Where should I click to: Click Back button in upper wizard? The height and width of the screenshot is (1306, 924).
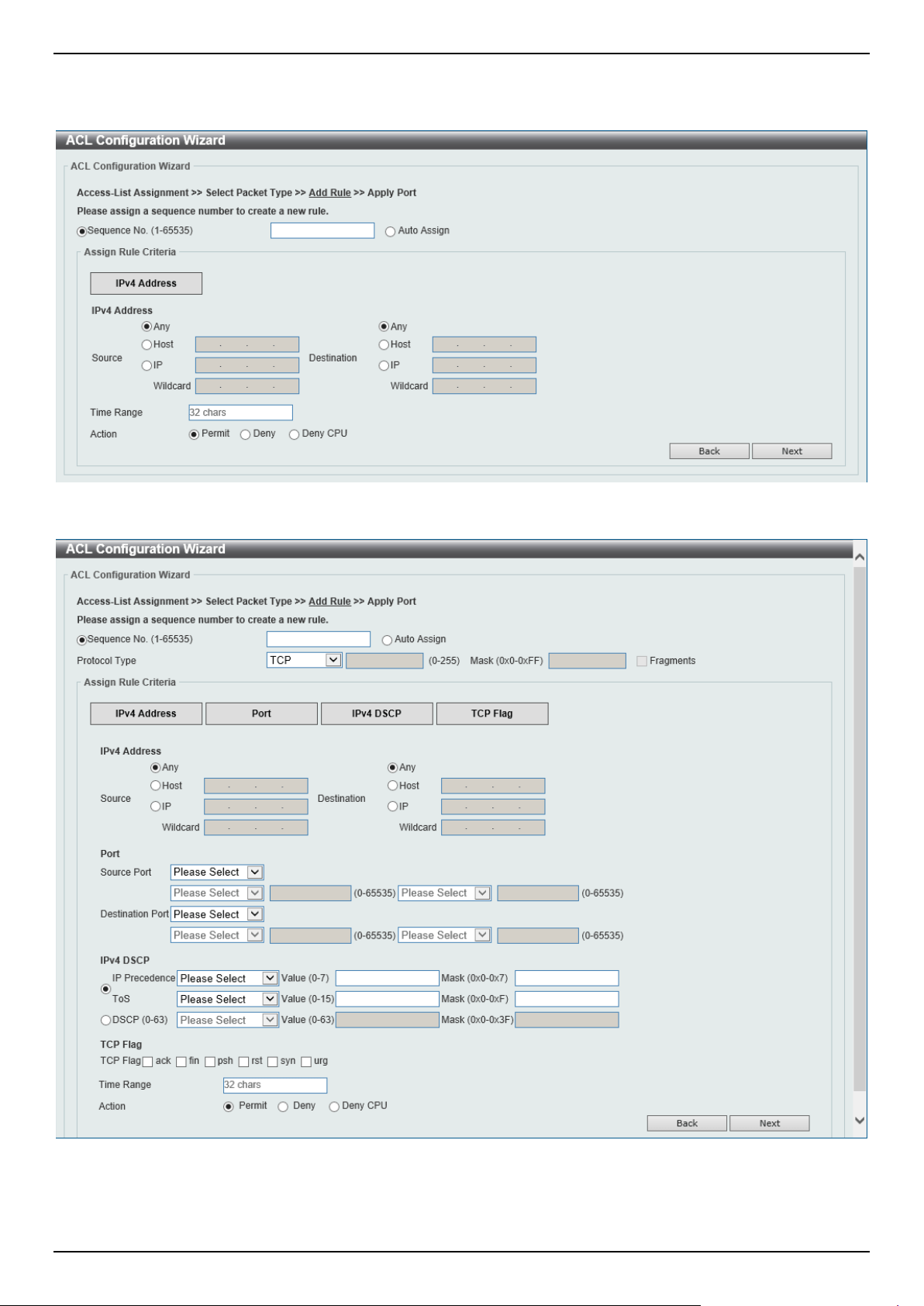click(709, 451)
